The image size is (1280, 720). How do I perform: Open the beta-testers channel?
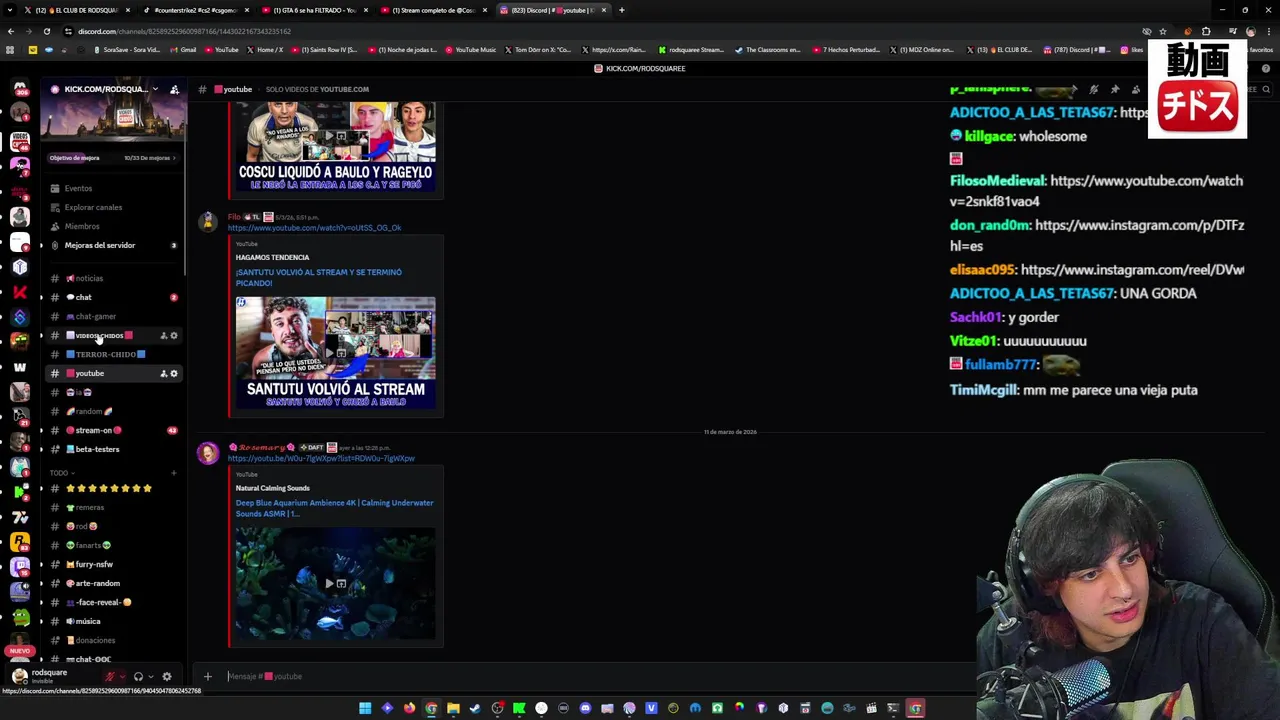pyautogui.click(x=112, y=449)
